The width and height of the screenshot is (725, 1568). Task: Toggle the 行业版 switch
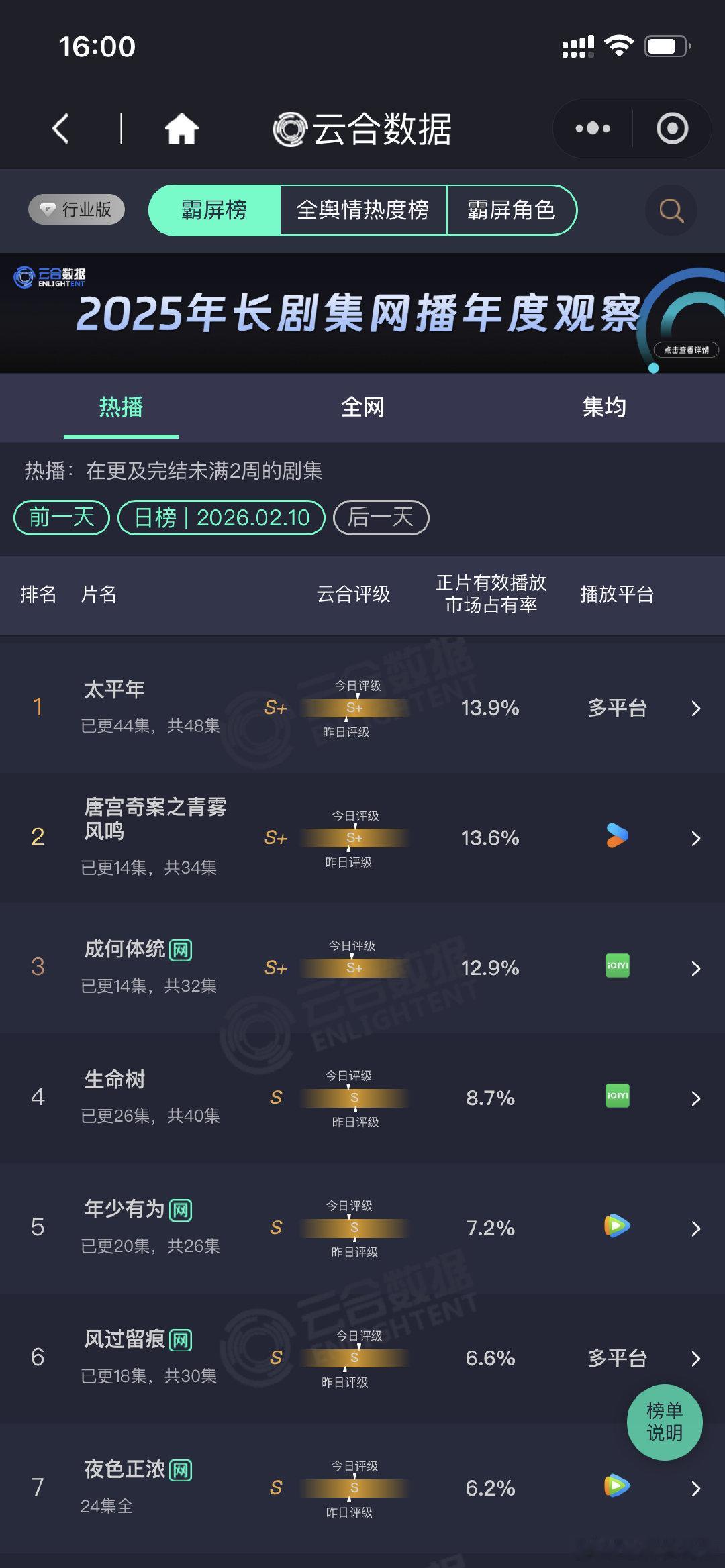point(76,209)
